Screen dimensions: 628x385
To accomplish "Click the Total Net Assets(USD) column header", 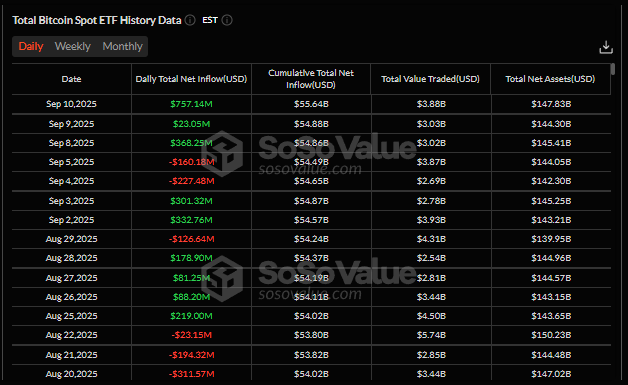I will 550,79.
